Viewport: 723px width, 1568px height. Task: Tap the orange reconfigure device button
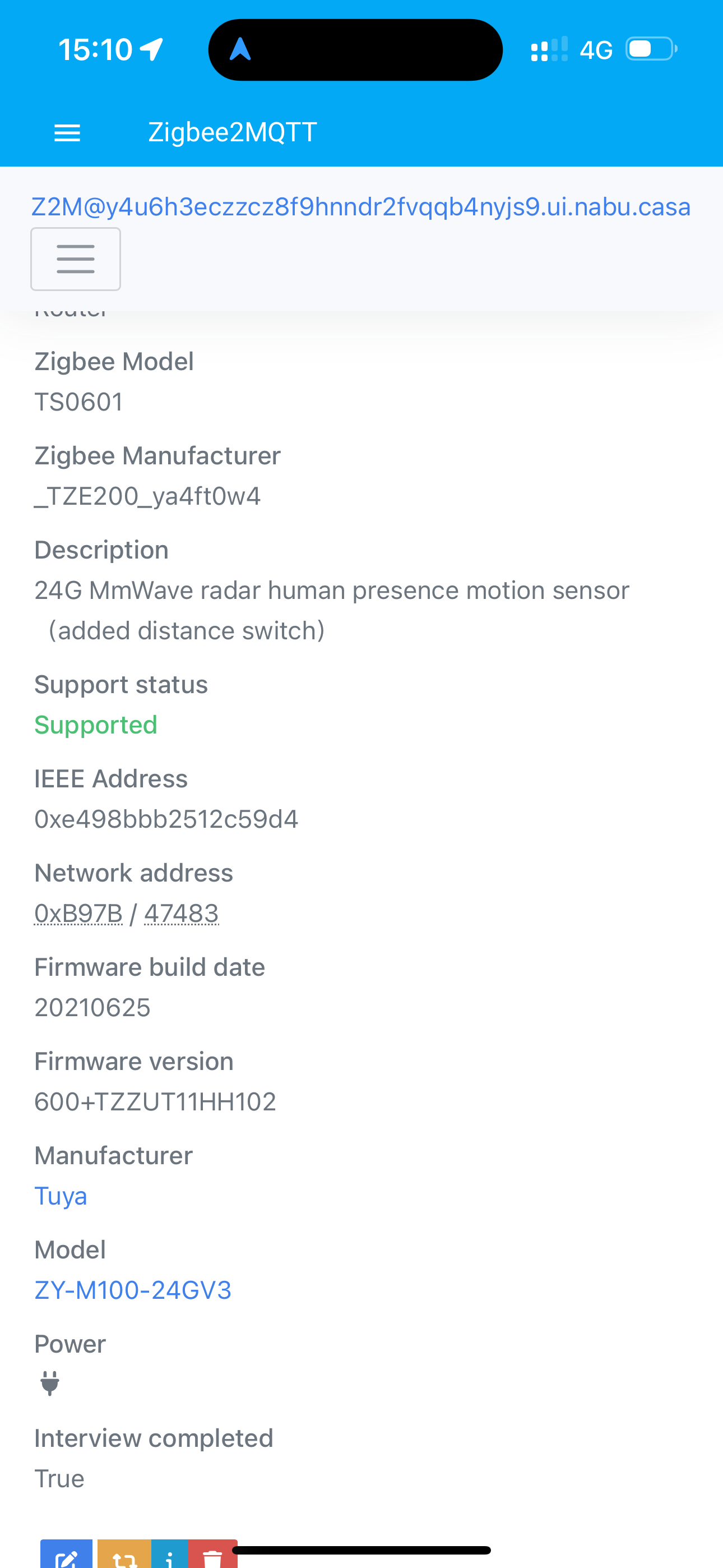(x=124, y=1555)
